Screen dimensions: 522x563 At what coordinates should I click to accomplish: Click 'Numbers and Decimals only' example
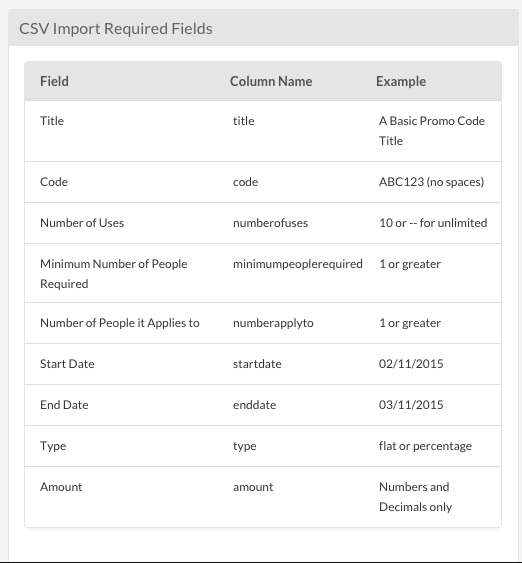click(415, 497)
